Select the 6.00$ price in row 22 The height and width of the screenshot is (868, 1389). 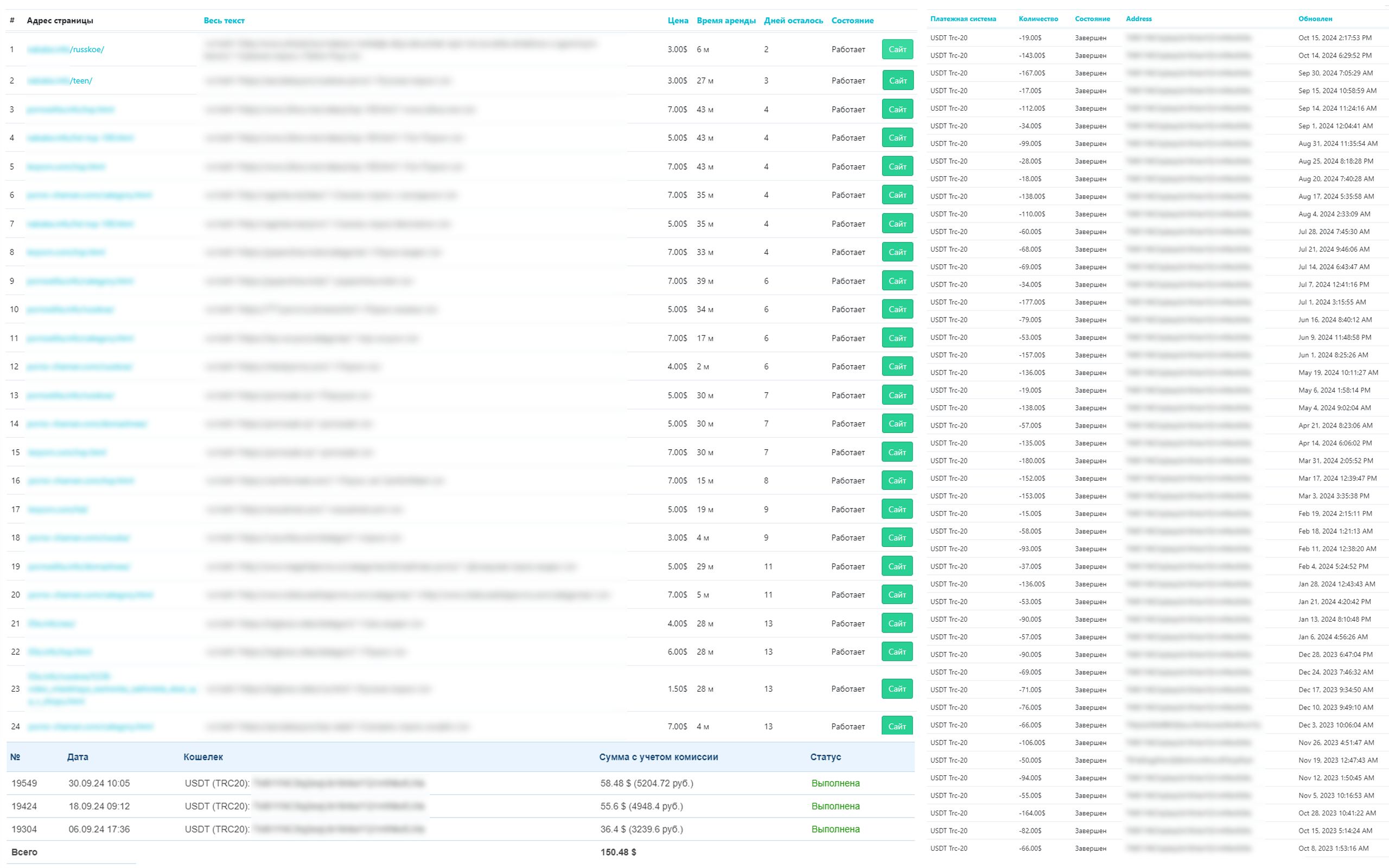point(677,652)
